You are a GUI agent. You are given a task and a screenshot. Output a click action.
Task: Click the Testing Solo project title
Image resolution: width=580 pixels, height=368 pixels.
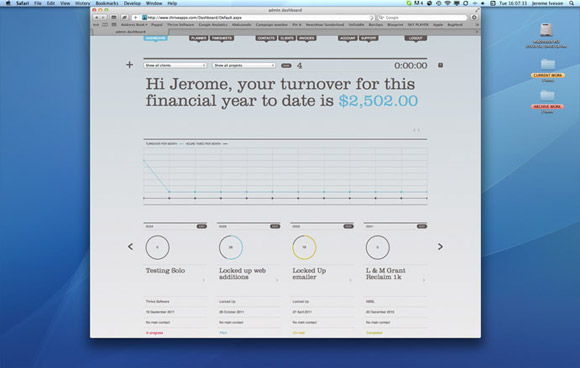click(165, 270)
